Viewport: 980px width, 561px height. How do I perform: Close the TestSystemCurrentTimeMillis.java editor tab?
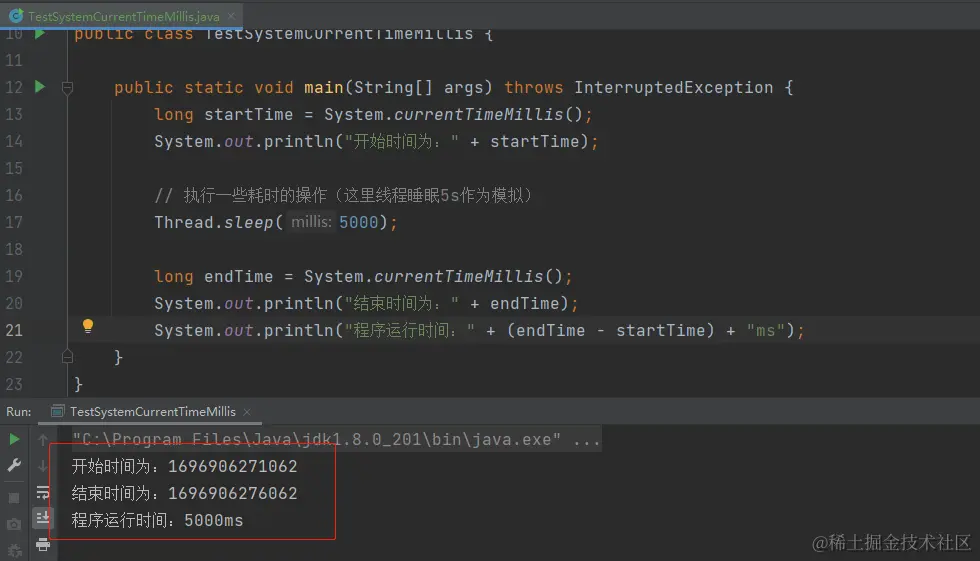pyautogui.click(x=231, y=16)
